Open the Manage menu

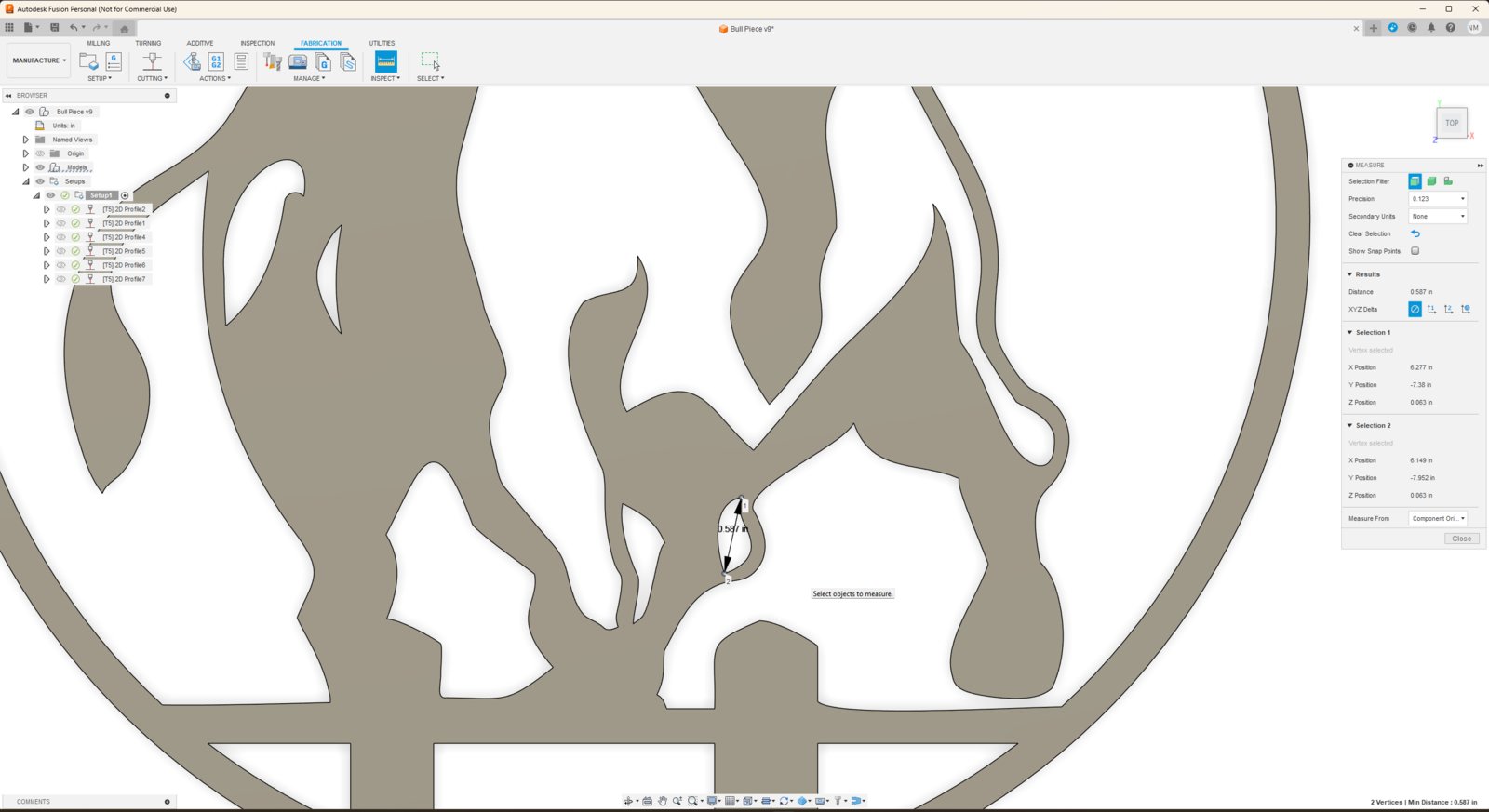[309, 78]
